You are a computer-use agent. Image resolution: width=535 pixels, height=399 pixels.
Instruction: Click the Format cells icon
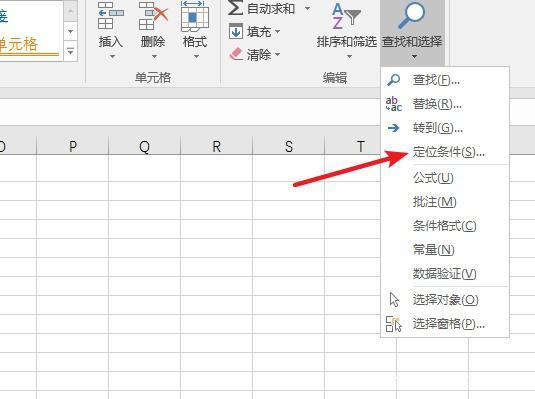(x=195, y=16)
